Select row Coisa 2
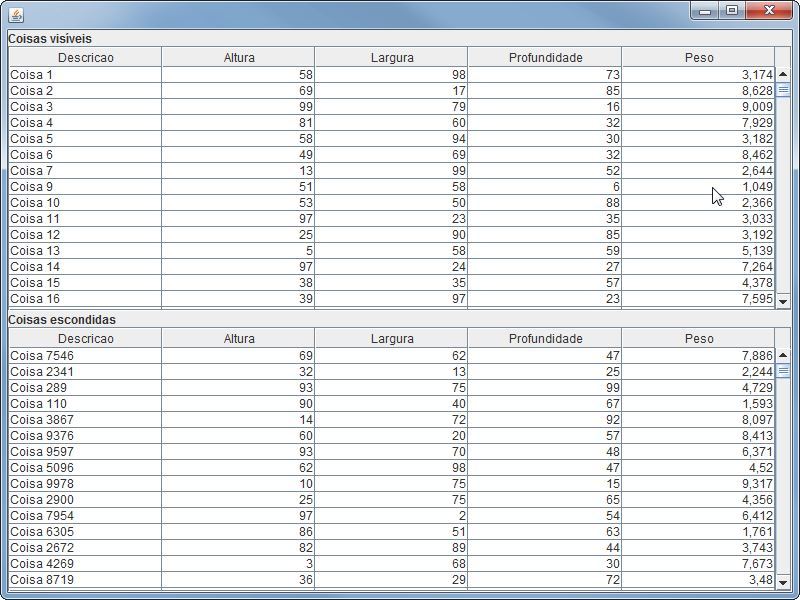The image size is (800, 600). point(392,90)
